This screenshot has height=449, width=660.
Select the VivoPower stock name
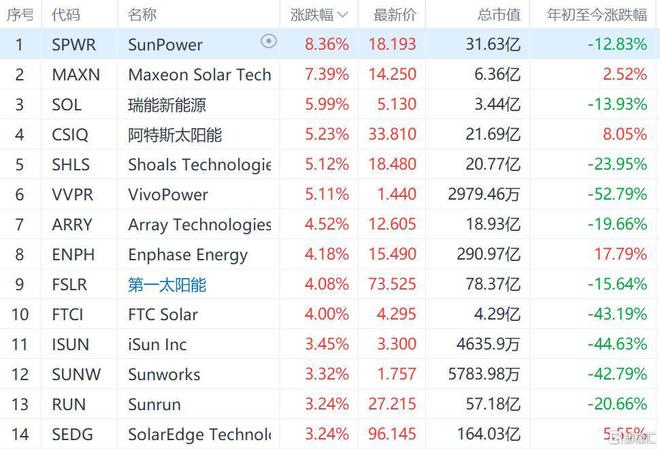click(x=168, y=195)
